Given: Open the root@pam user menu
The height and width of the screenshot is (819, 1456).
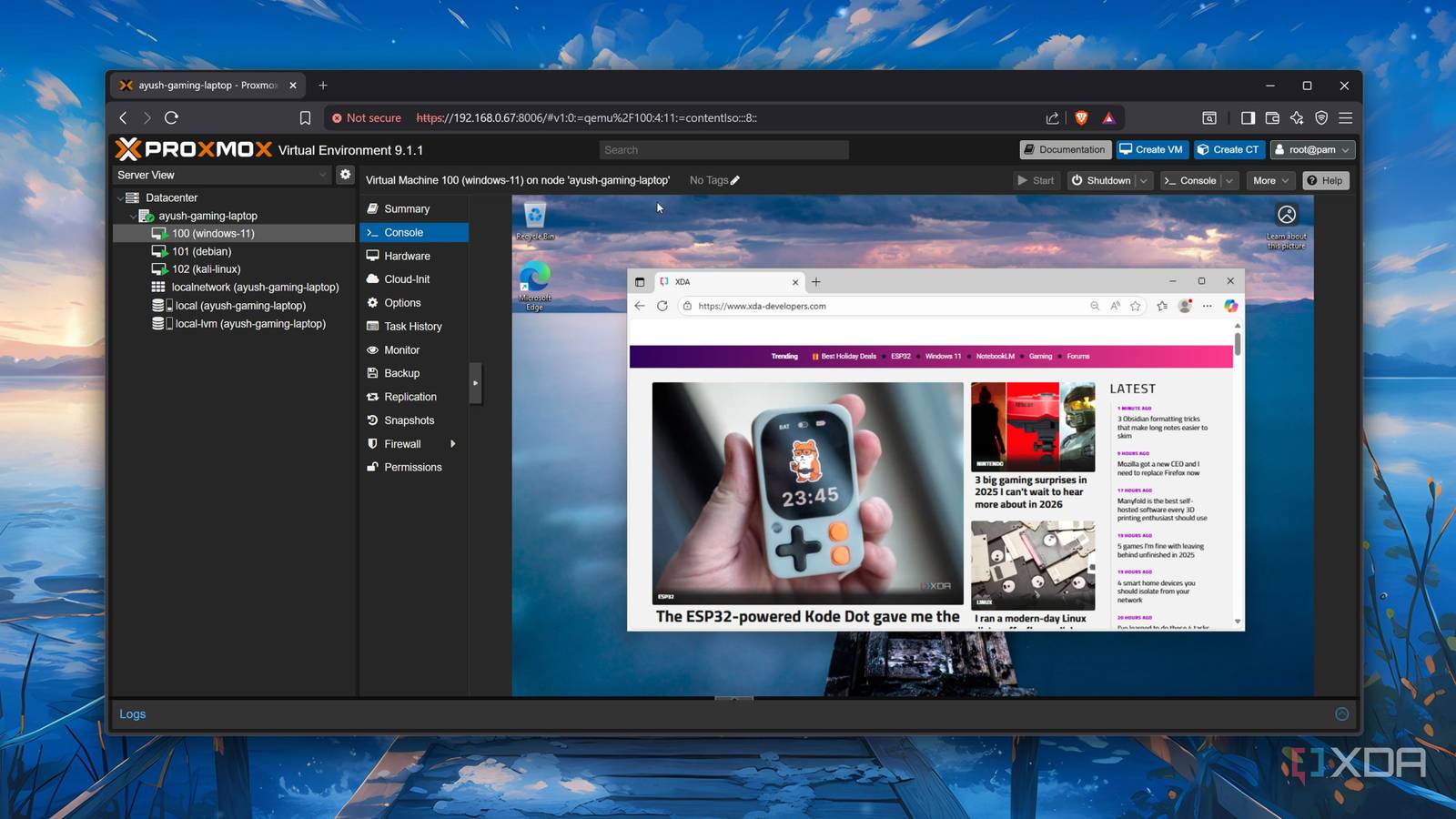Looking at the screenshot, I should pyautogui.click(x=1313, y=149).
